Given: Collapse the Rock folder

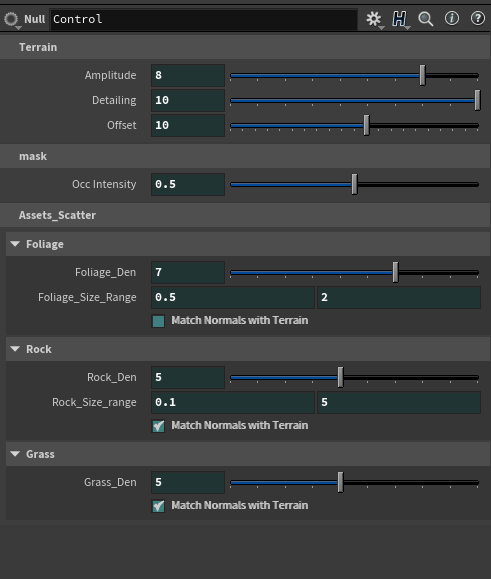Looking at the screenshot, I should (15, 349).
